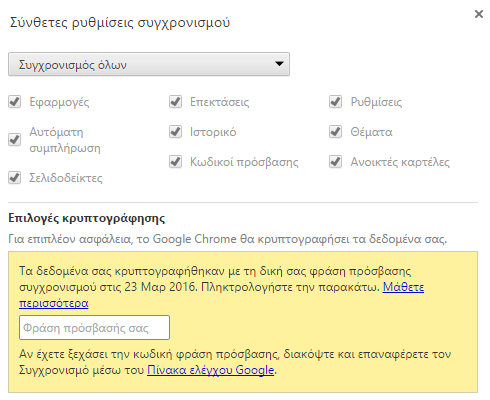Open the 'Μάθετε περισσότερα' link
Viewport: 490px width, 400px height.
[x=403, y=287]
